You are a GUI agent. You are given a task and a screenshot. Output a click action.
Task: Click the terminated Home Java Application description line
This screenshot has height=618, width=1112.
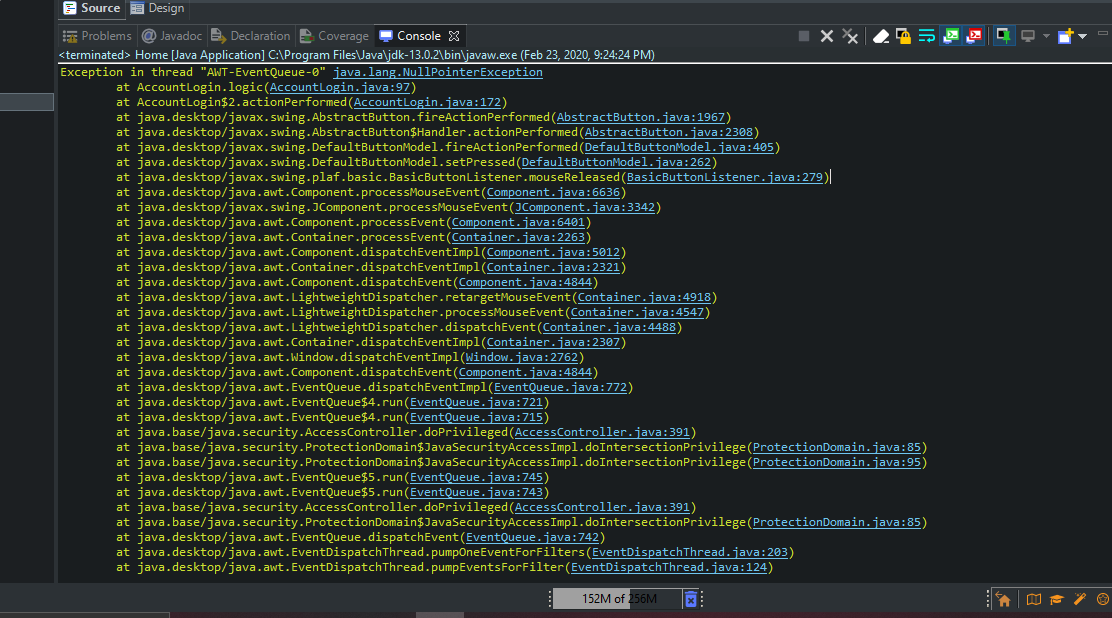(x=357, y=55)
